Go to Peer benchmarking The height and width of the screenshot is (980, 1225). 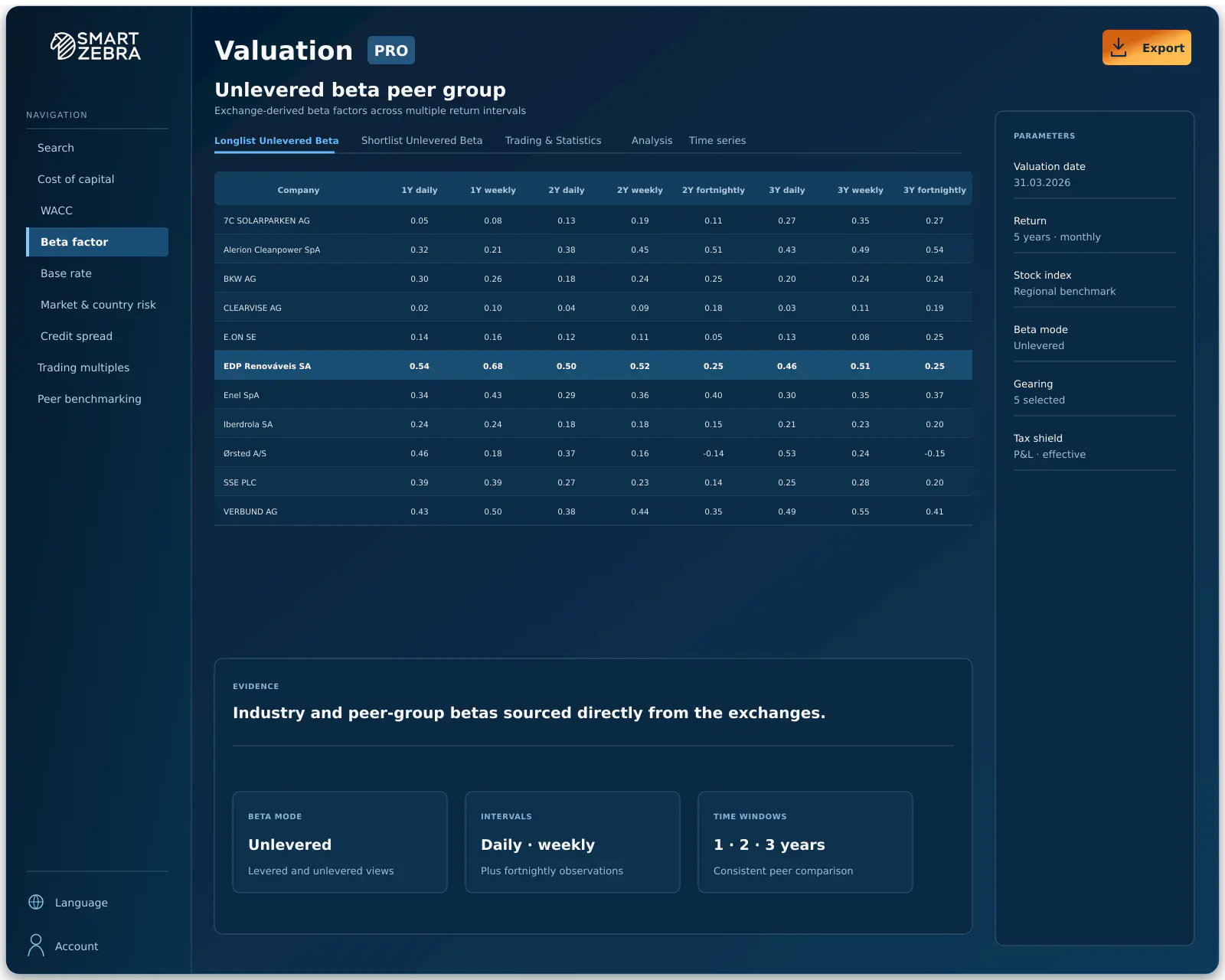(97, 399)
